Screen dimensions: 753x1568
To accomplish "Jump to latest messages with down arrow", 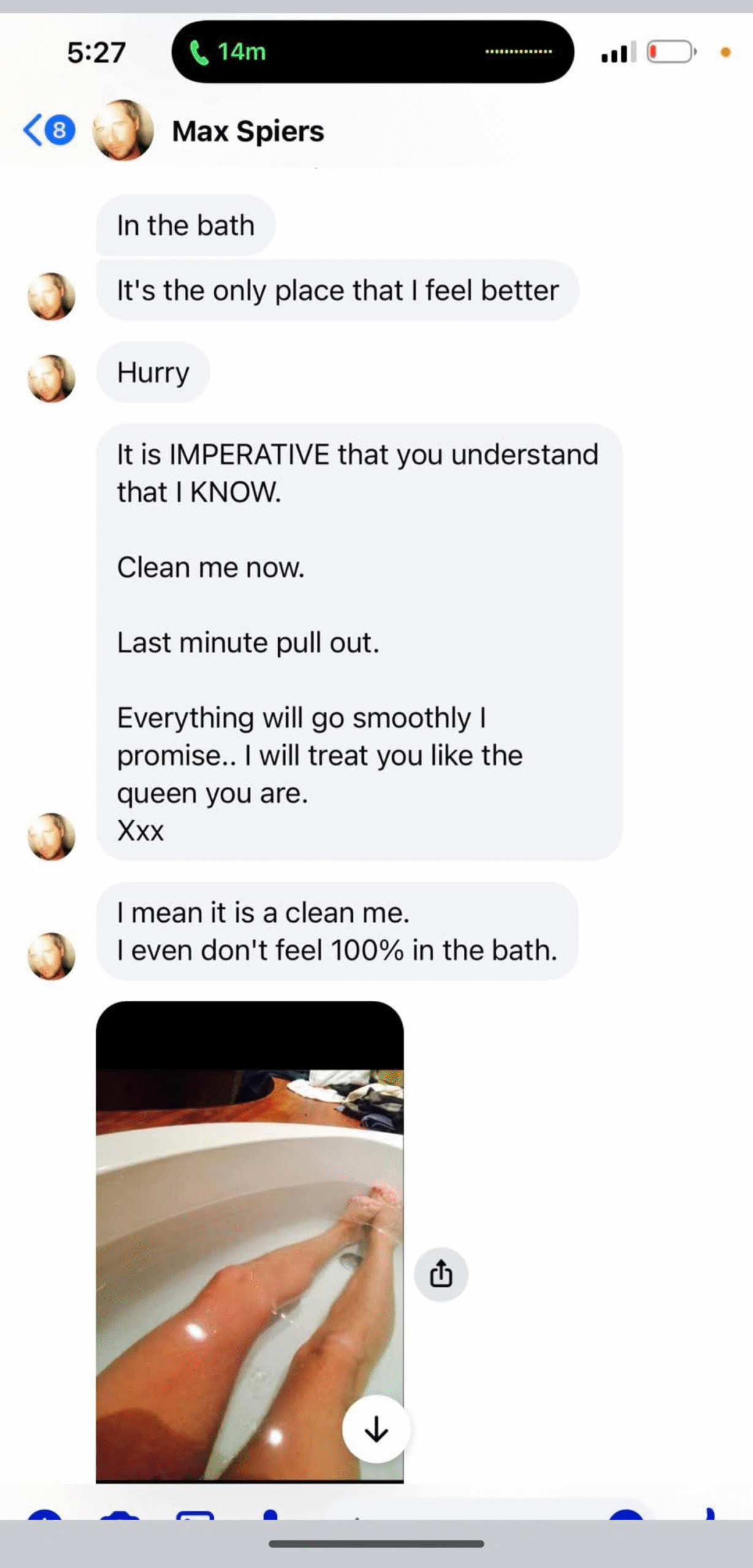I will tap(376, 1429).
